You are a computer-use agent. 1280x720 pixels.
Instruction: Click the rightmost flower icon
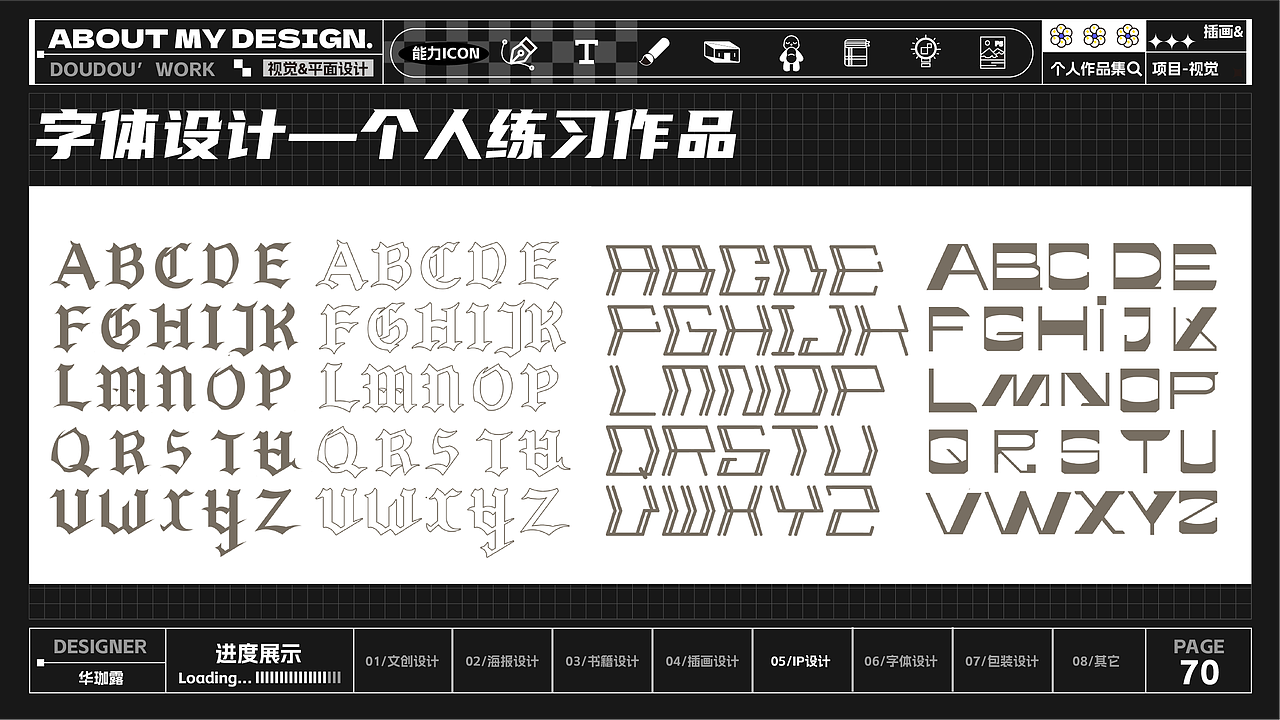(x=1128, y=37)
